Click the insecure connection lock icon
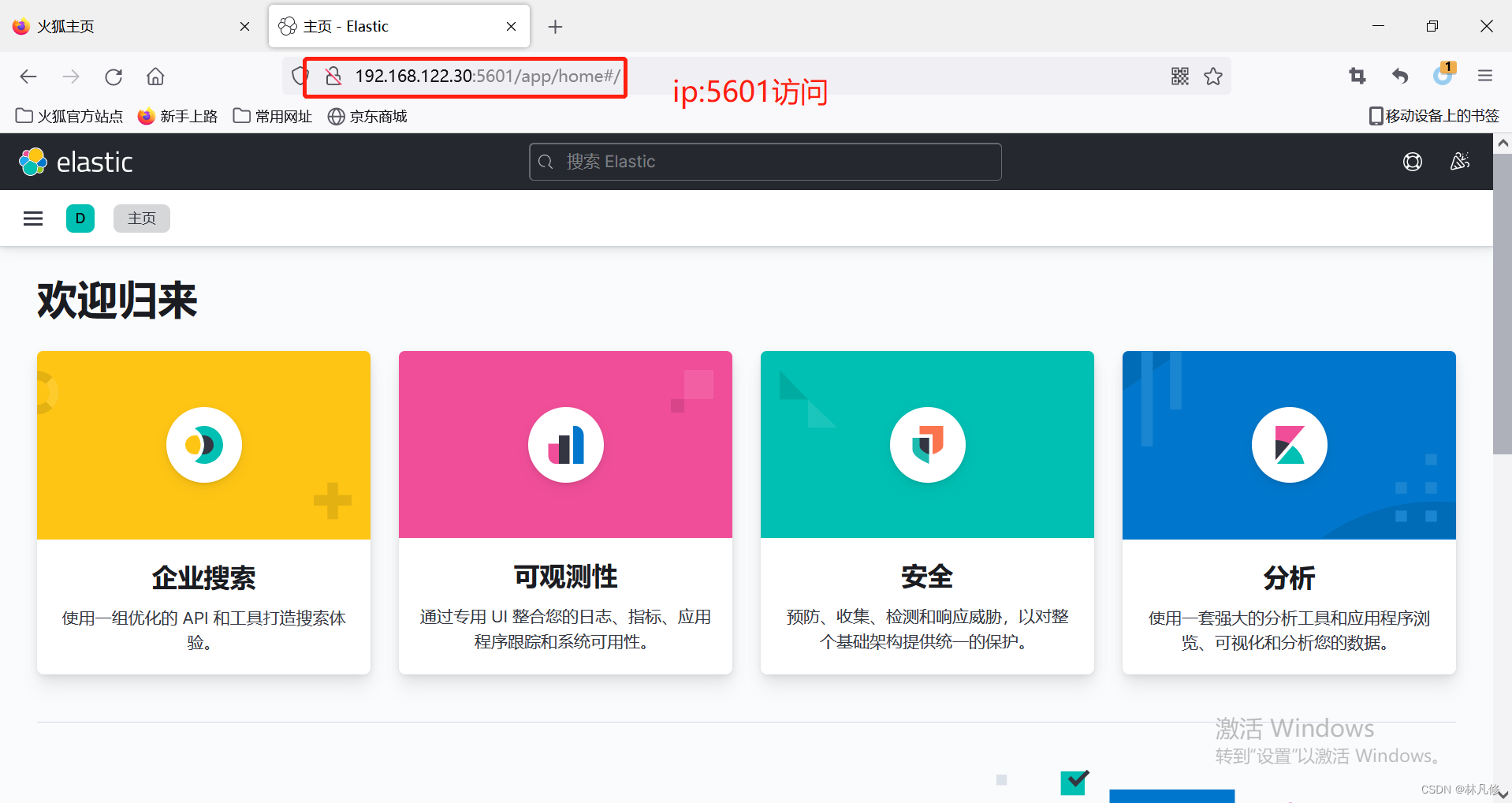Screen dimensions: 1512x803 (x=333, y=77)
